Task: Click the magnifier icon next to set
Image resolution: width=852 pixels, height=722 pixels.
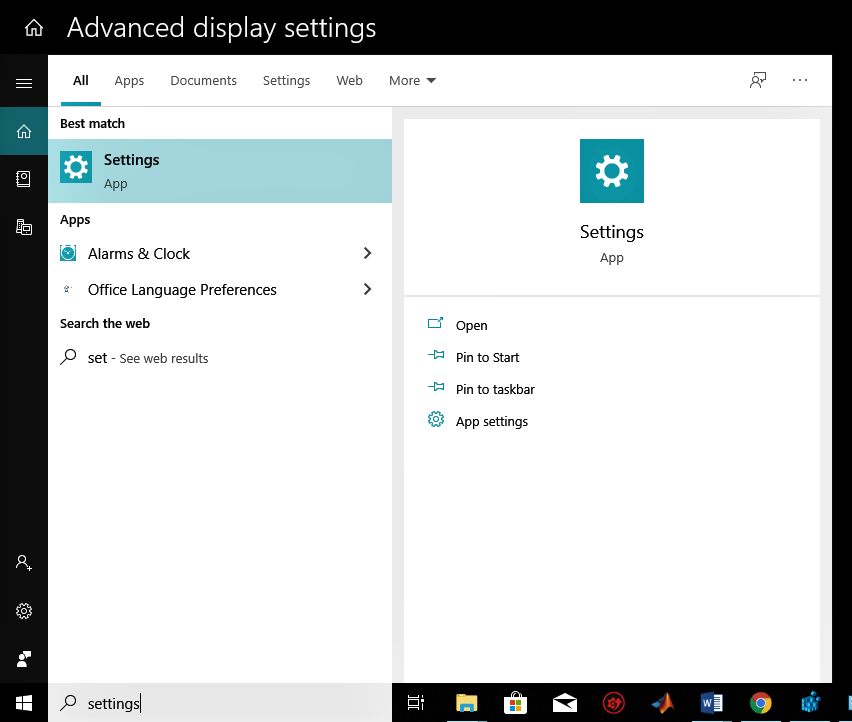Action: coord(68,357)
